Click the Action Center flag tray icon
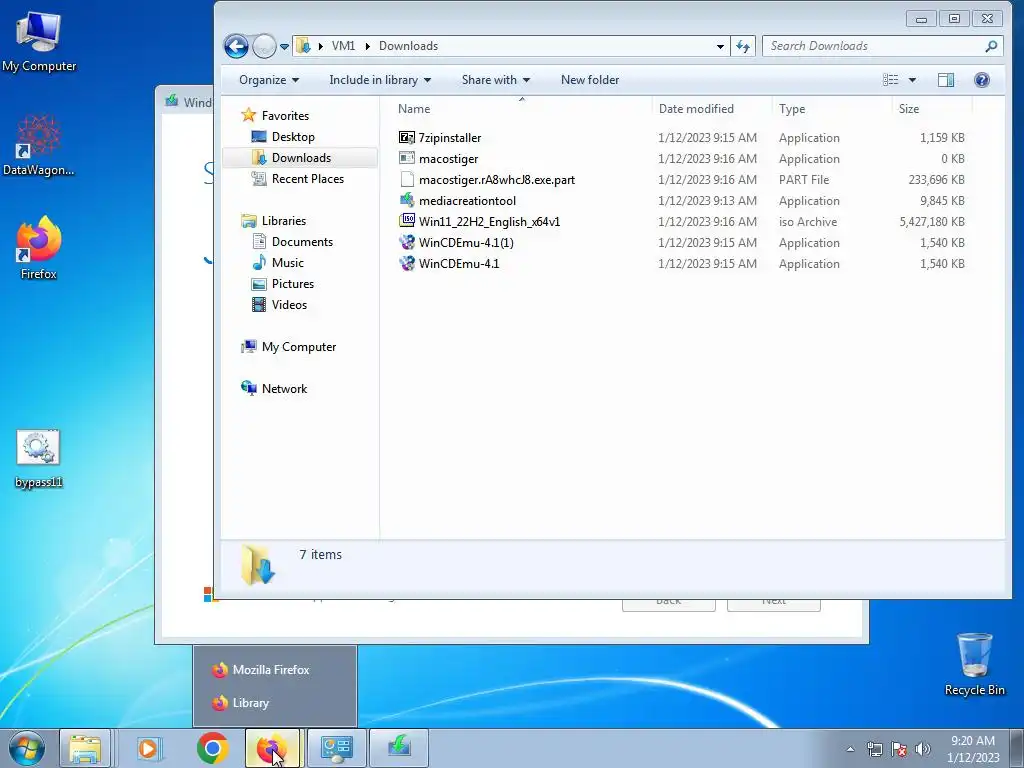The image size is (1024, 768). coord(899,749)
